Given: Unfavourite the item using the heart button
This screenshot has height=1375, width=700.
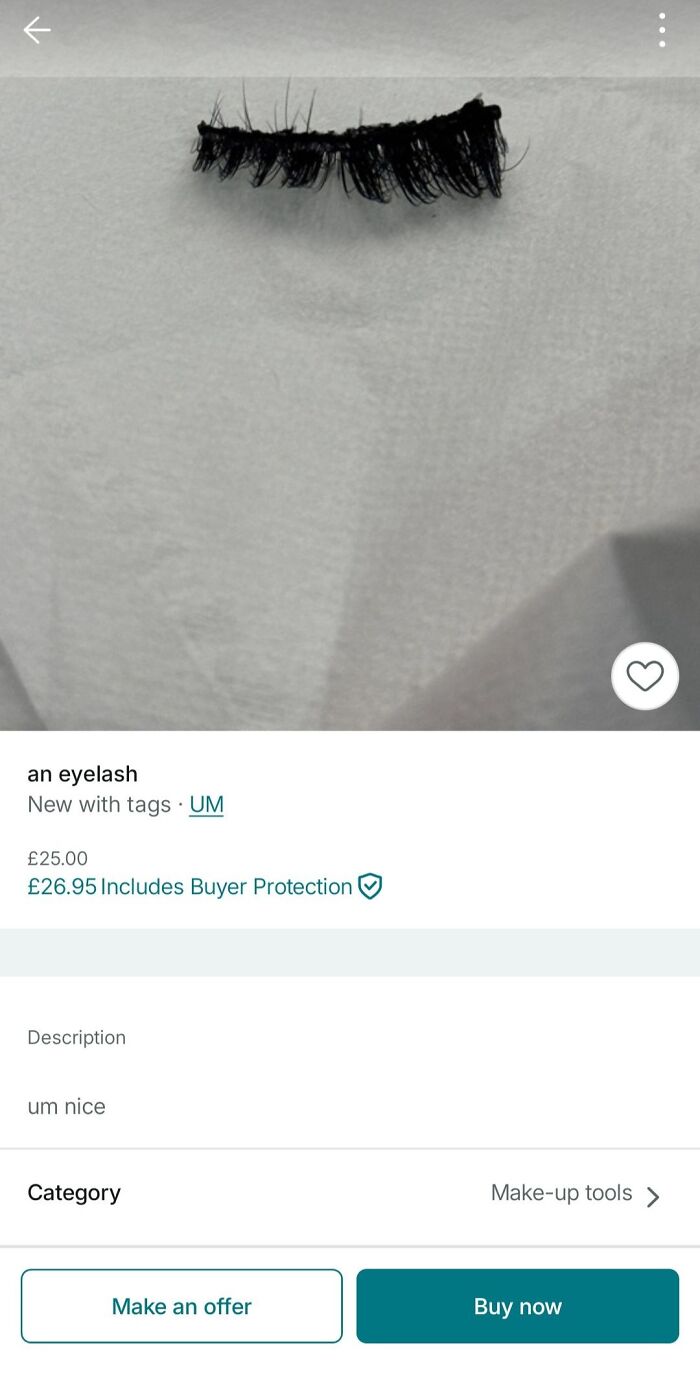Looking at the screenshot, I should pos(645,676).
